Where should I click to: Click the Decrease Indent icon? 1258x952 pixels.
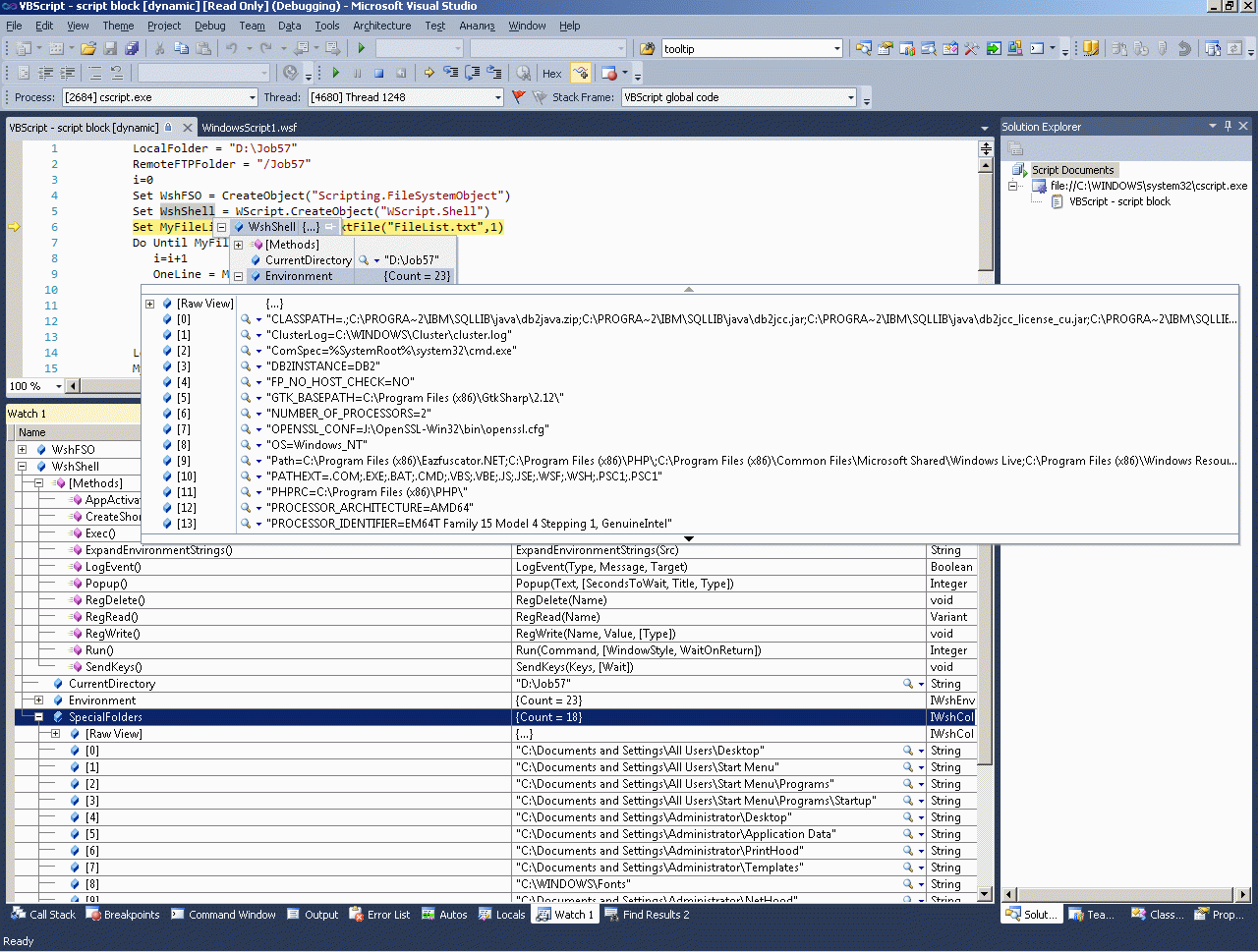(x=45, y=73)
